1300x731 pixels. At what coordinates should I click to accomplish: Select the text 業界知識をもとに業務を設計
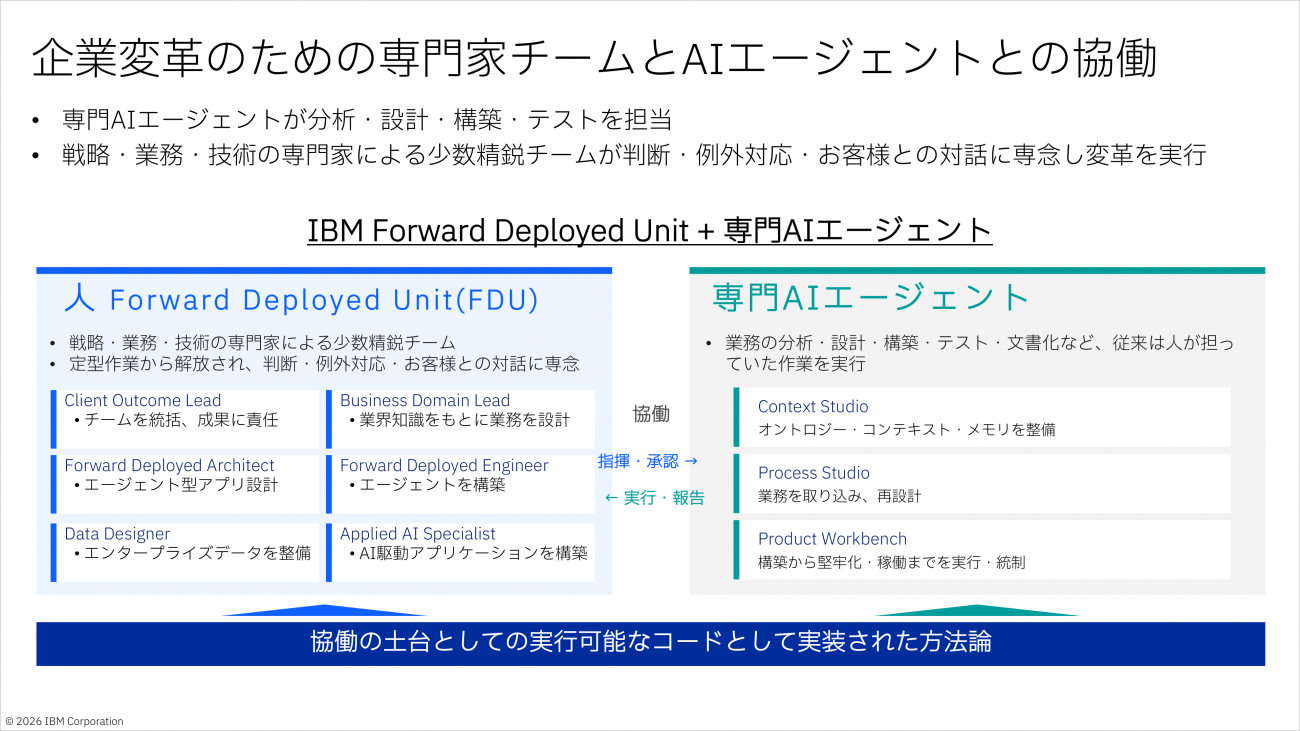pyautogui.click(x=464, y=420)
